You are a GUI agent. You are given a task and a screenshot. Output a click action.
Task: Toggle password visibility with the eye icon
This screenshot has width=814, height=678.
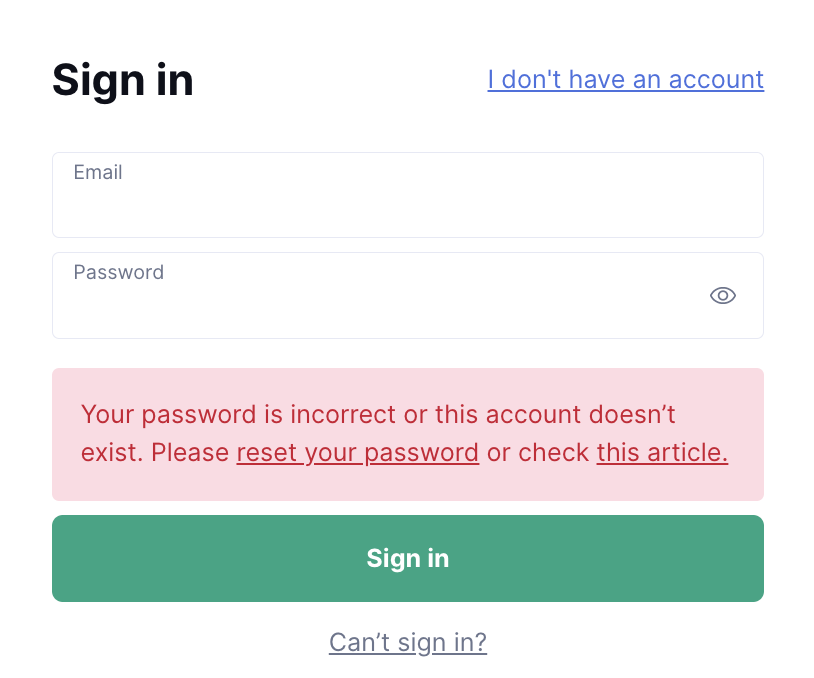coord(722,295)
